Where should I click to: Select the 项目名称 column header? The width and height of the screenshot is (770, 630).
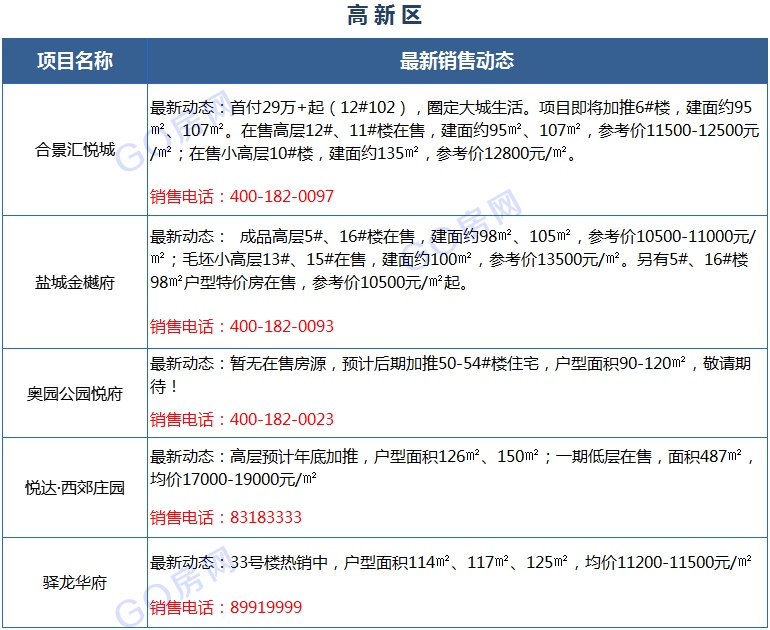(x=75, y=61)
